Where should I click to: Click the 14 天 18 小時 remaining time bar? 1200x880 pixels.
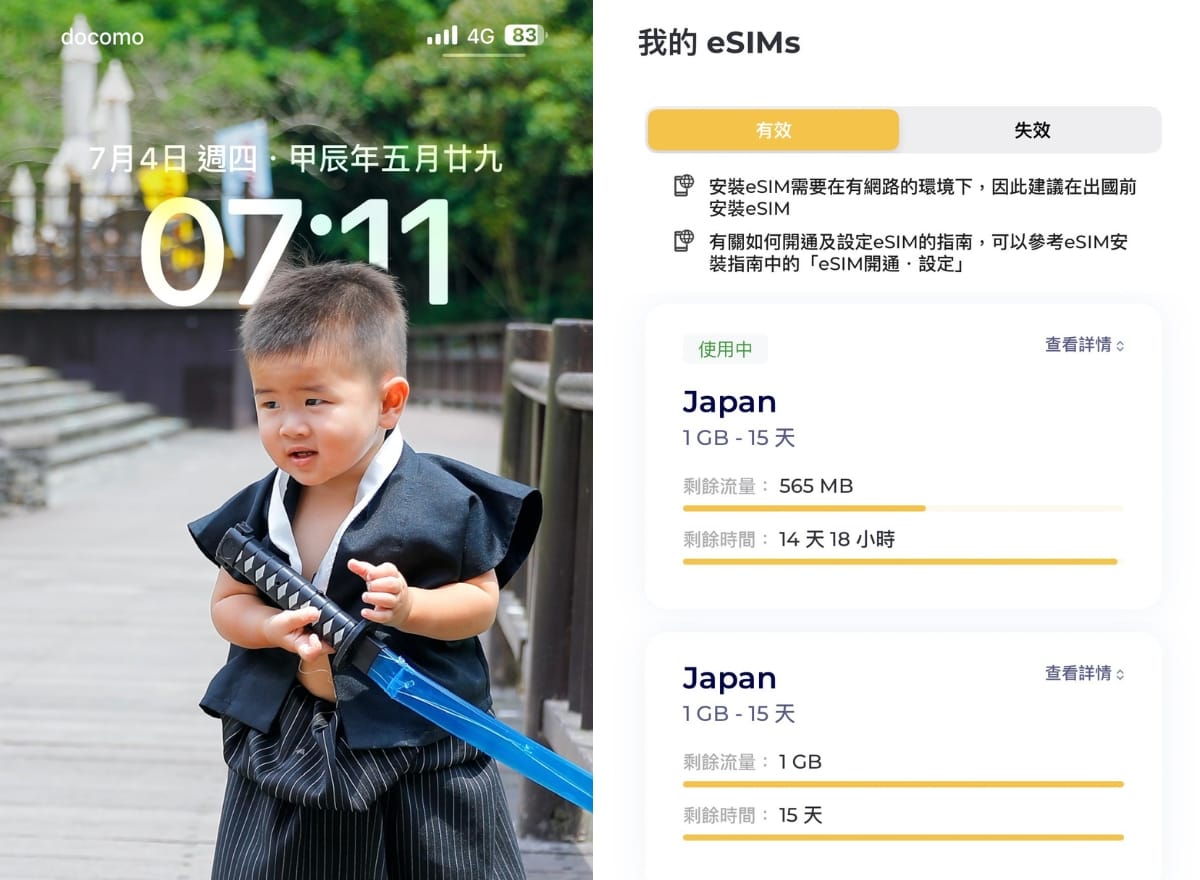(903, 562)
